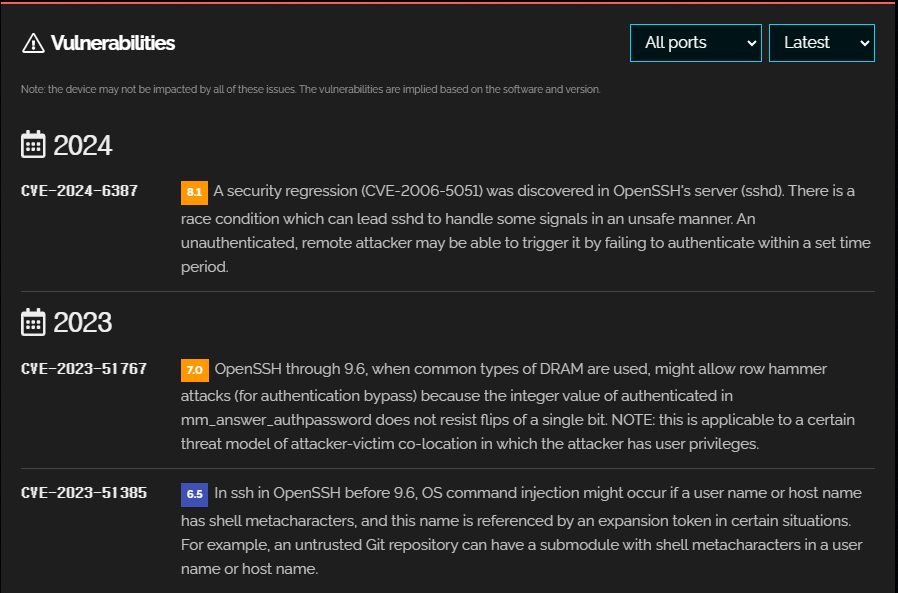
Task: Click the 2023 year heading
Action: 82,323
